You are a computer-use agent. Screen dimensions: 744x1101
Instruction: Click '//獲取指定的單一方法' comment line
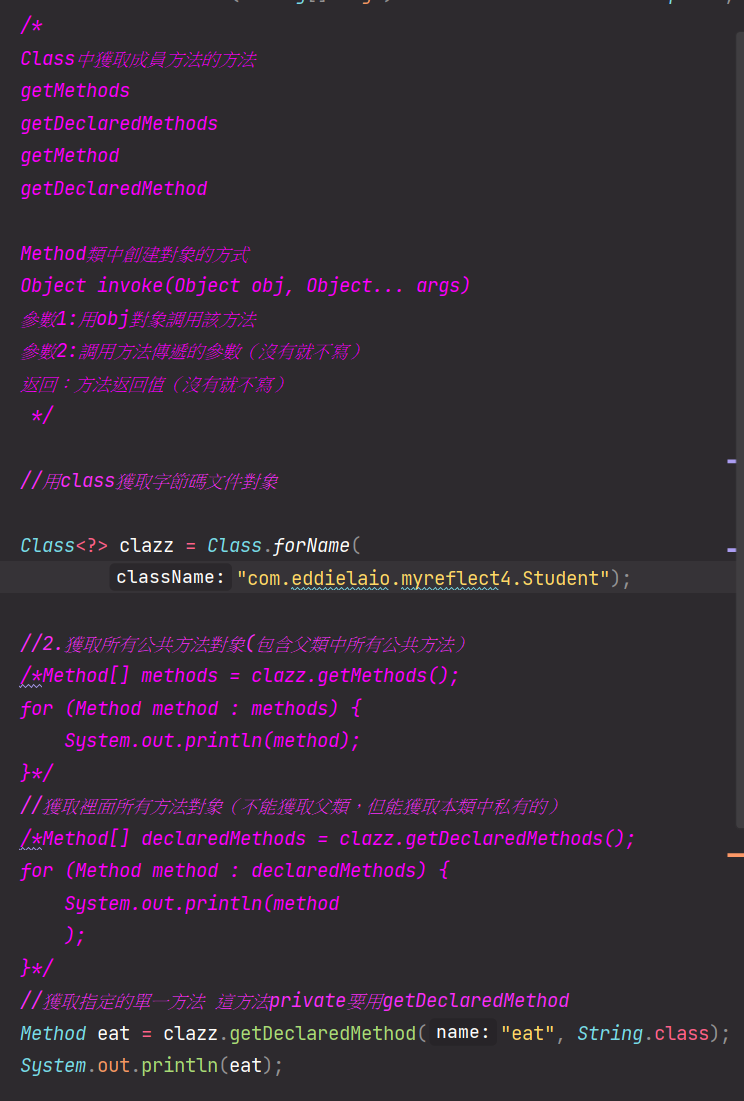click(295, 1001)
